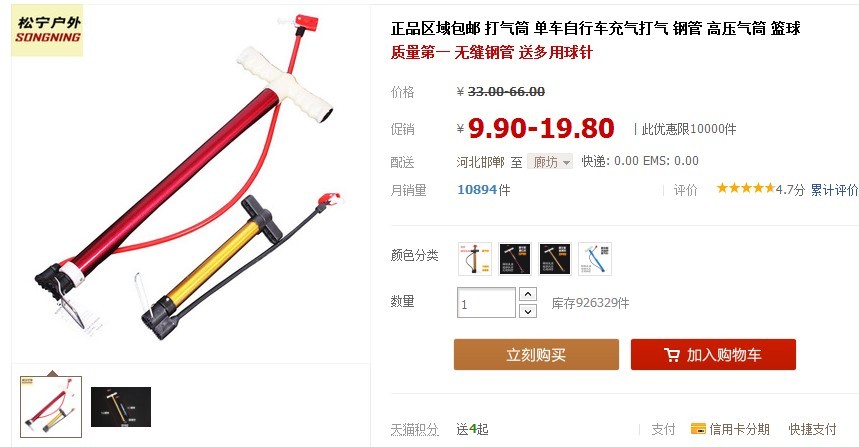This screenshot has width=859, height=447.
Task: Open the 累计评价 reviews link
Action: [x=834, y=190]
